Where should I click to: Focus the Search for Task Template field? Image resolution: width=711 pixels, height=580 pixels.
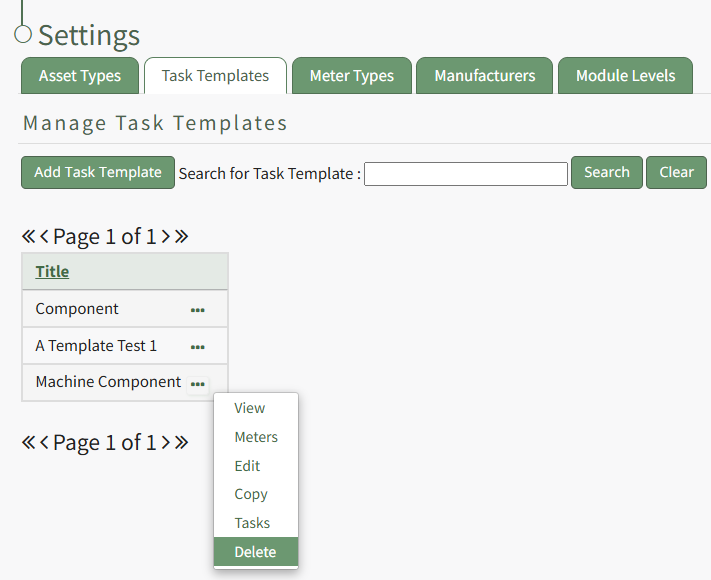pyautogui.click(x=466, y=174)
